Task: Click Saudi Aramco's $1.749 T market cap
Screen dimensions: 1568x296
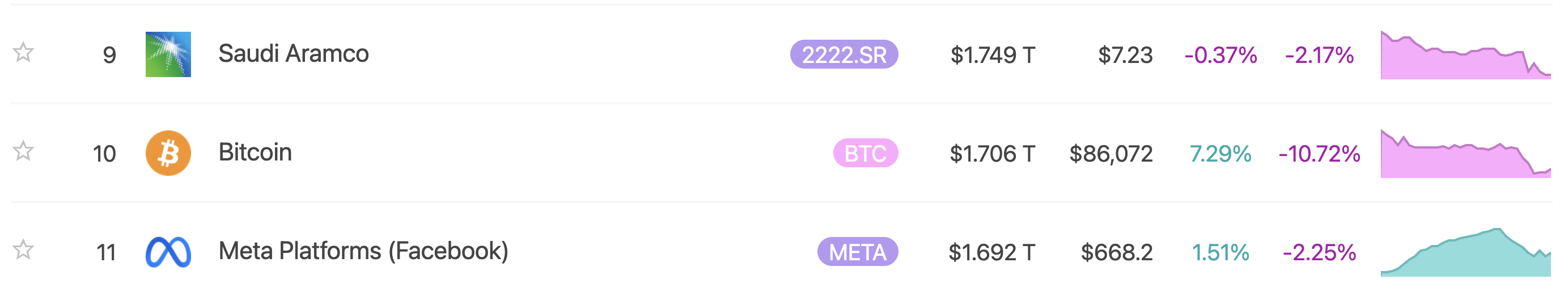Action: coord(992,55)
